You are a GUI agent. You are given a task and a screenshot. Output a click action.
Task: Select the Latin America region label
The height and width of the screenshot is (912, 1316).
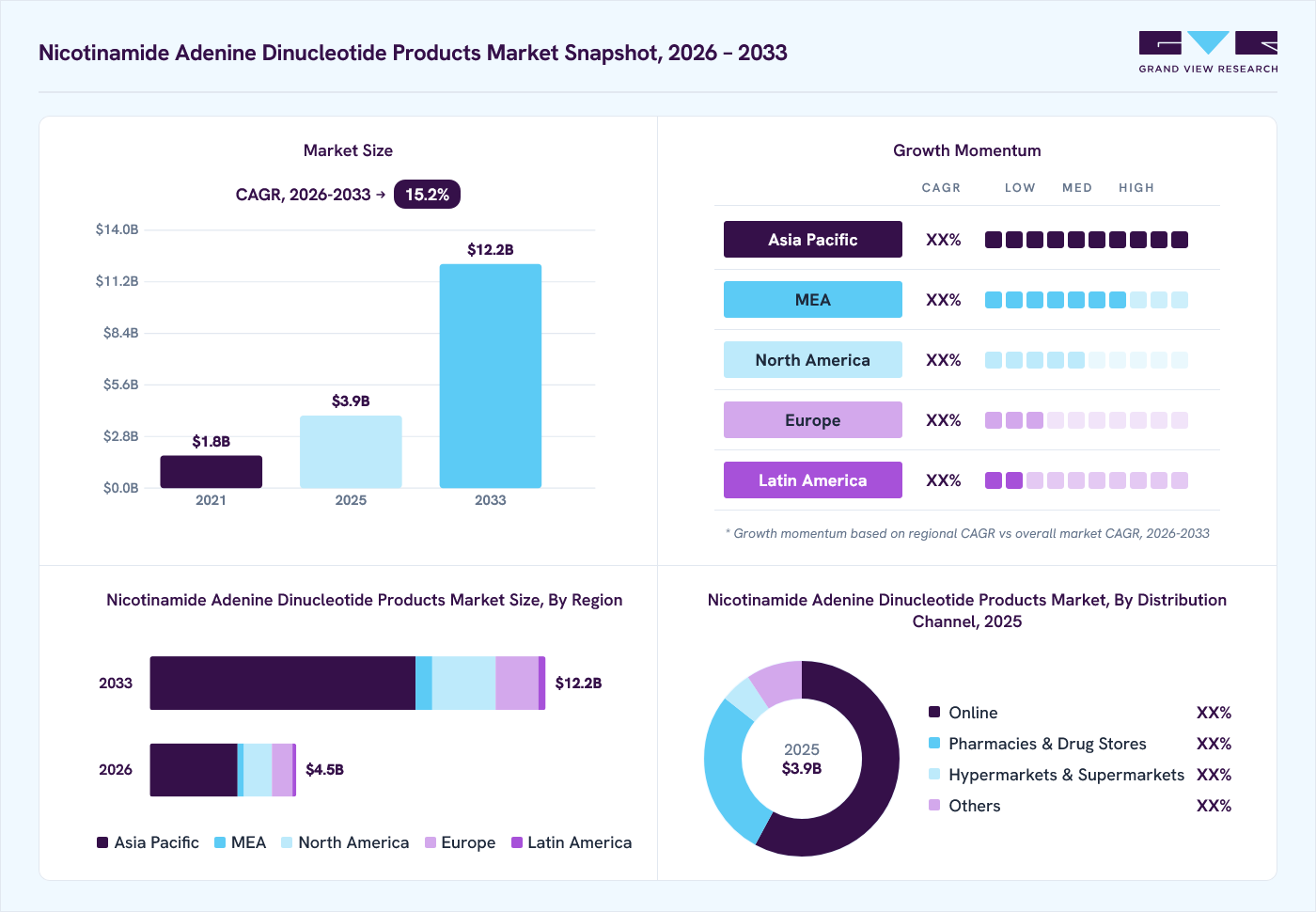point(813,480)
